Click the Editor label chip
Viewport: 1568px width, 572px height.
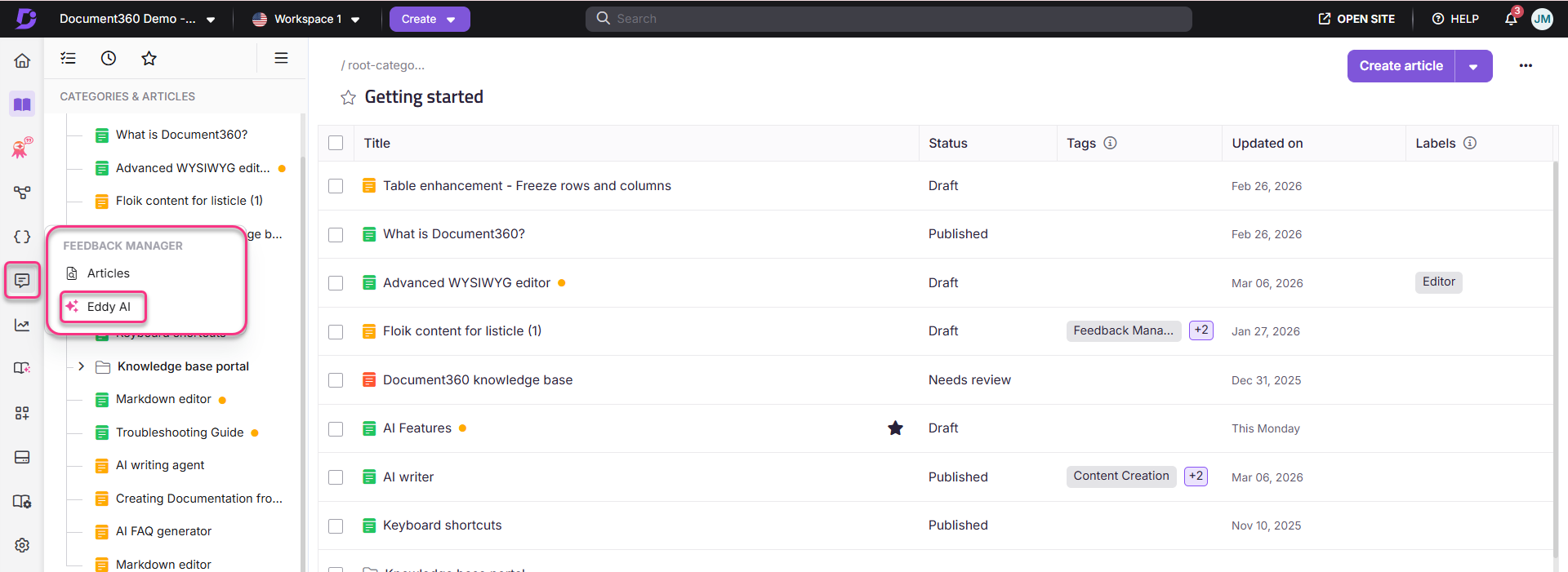point(1438,282)
